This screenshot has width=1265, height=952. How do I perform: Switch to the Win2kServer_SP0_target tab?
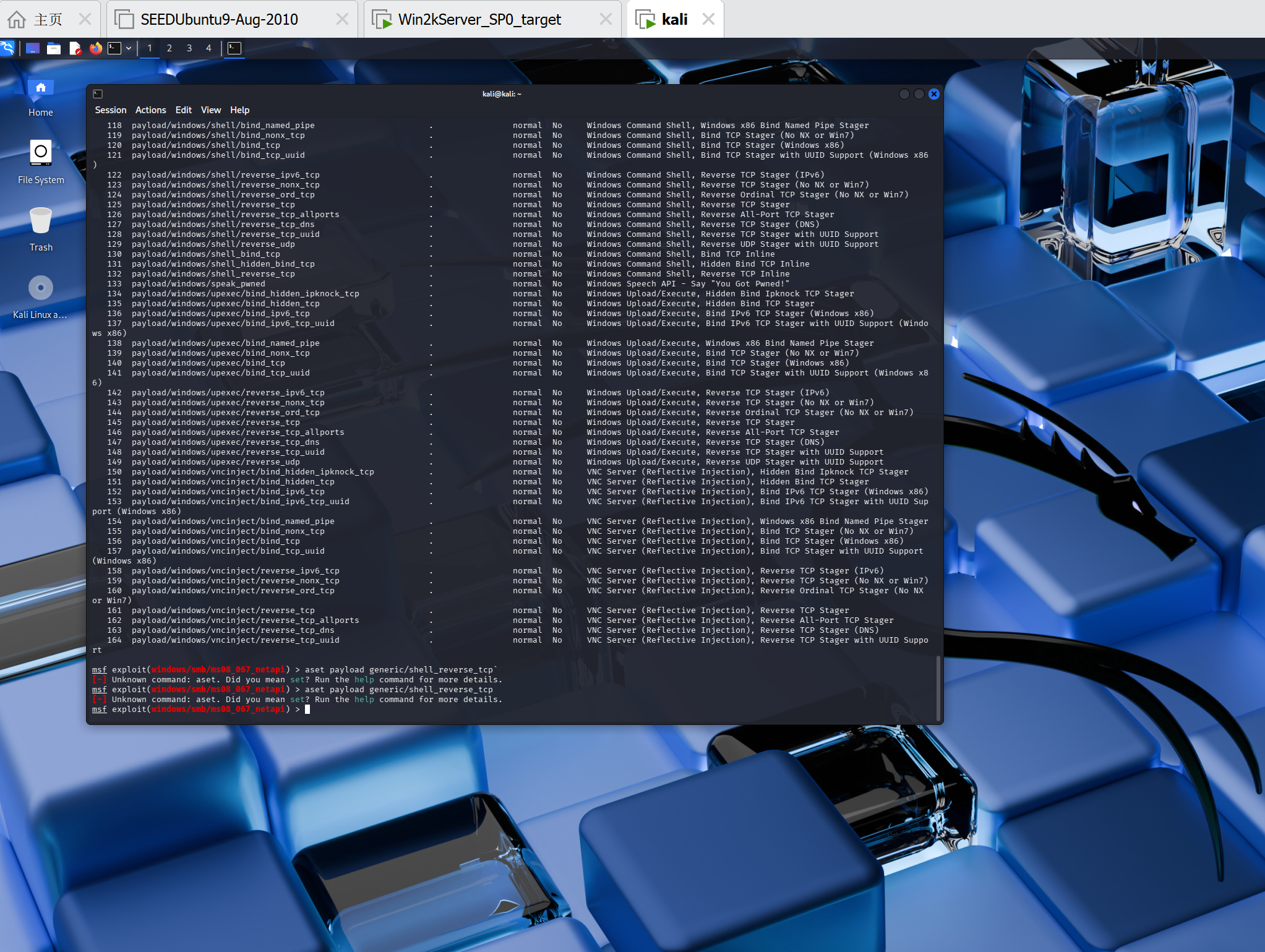coord(479,20)
